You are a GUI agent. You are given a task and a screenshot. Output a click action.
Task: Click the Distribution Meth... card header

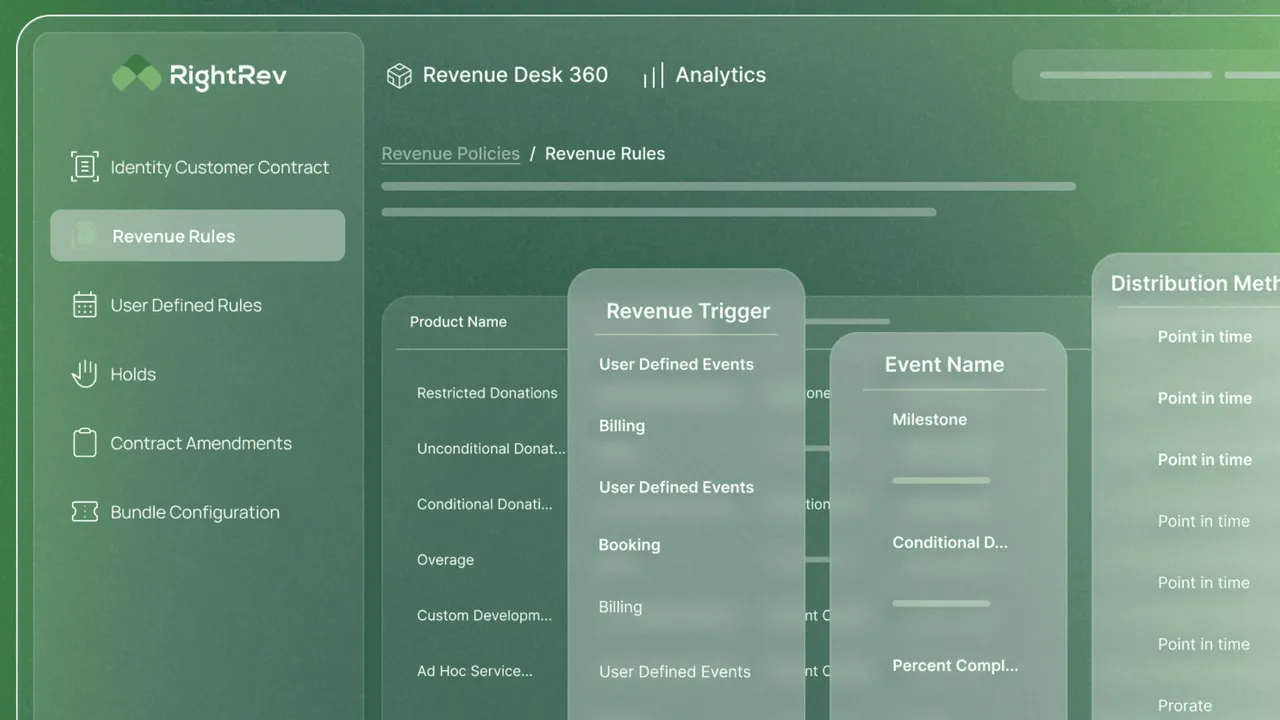tap(1195, 284)
